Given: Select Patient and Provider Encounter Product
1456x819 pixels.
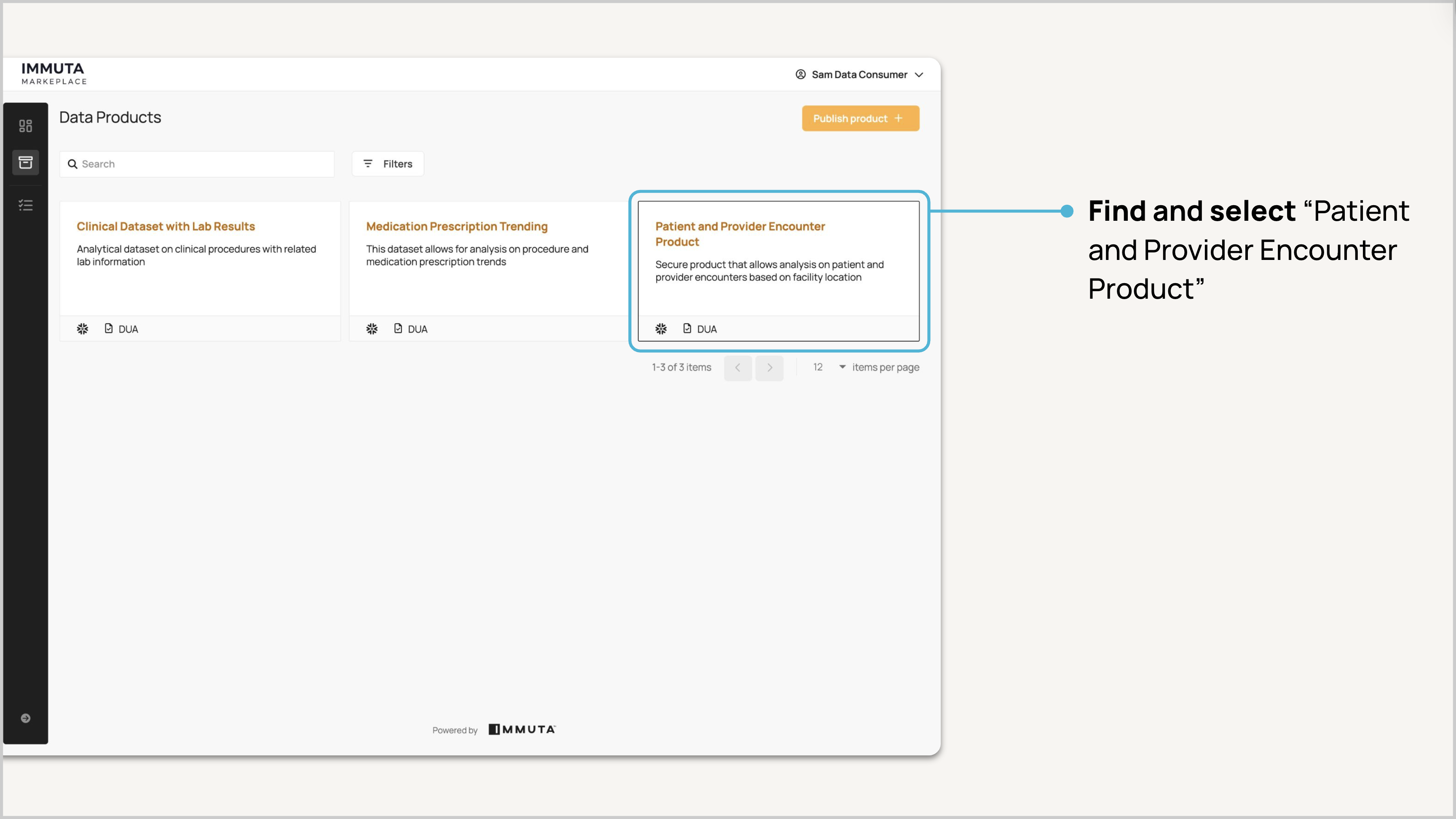Looking at the screenshot, I should [x=740, y=233].
